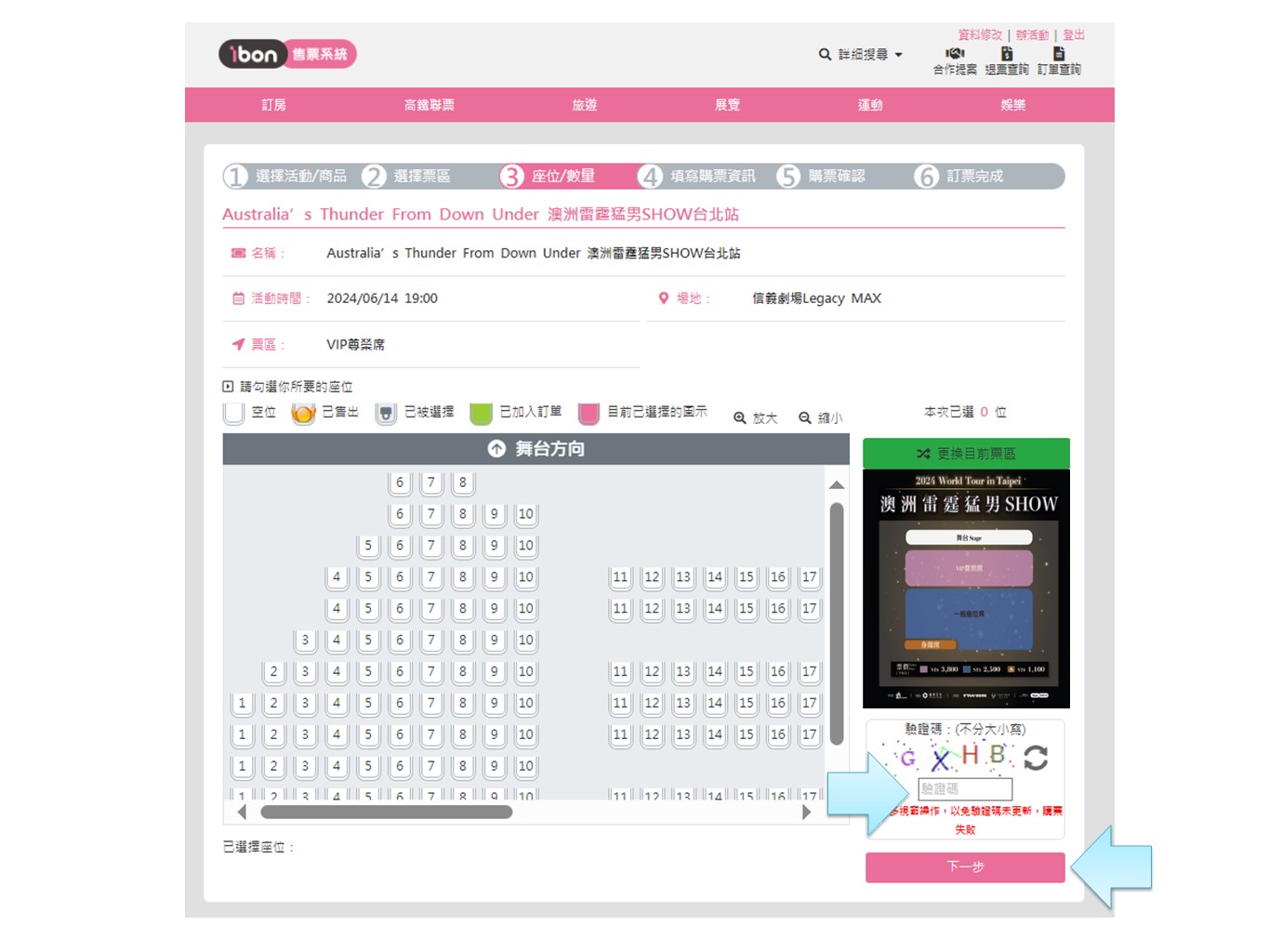The height and width of the screenshot is (952, 1269).
Task: Zoom out the seat map with 縮小
Action: tap(820, 418)
